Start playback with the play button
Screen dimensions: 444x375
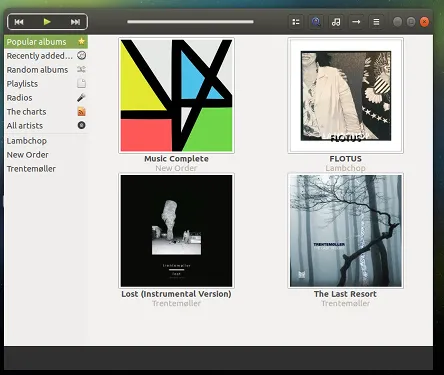pos(47,22)
